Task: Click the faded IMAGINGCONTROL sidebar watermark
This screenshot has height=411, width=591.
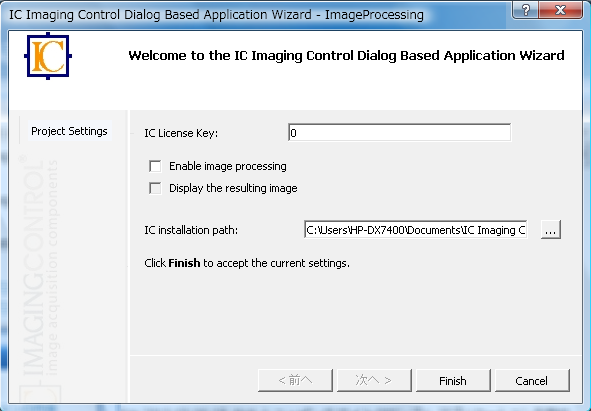Action: (39, 268)
